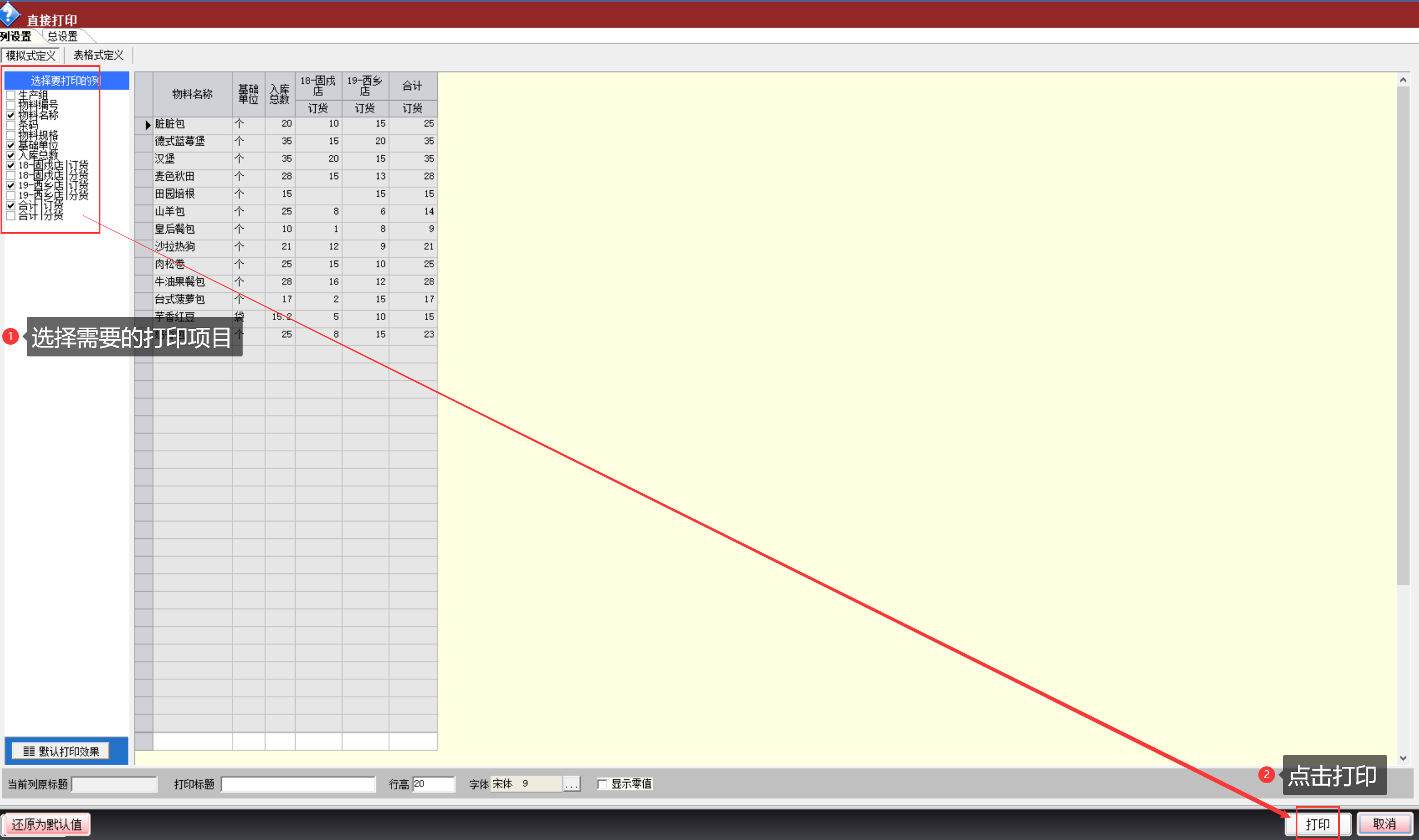
Task: Click the 打印 button
Action: [x=1317, y=824]
